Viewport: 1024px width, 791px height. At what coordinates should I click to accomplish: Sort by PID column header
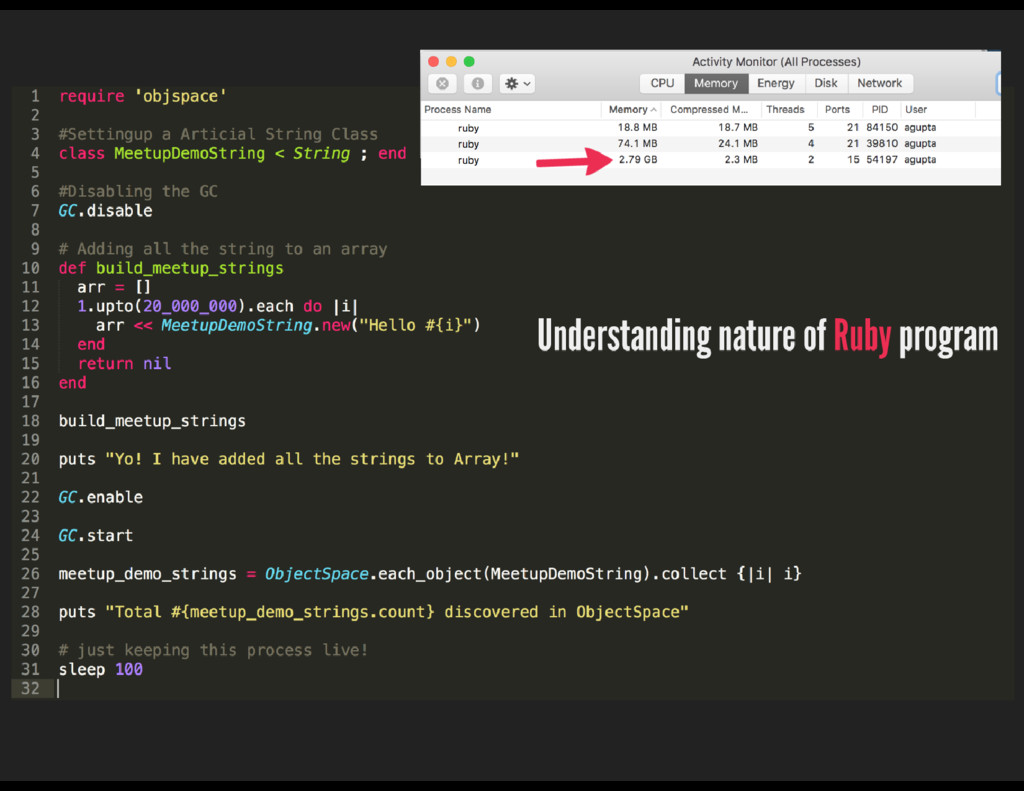882,110
